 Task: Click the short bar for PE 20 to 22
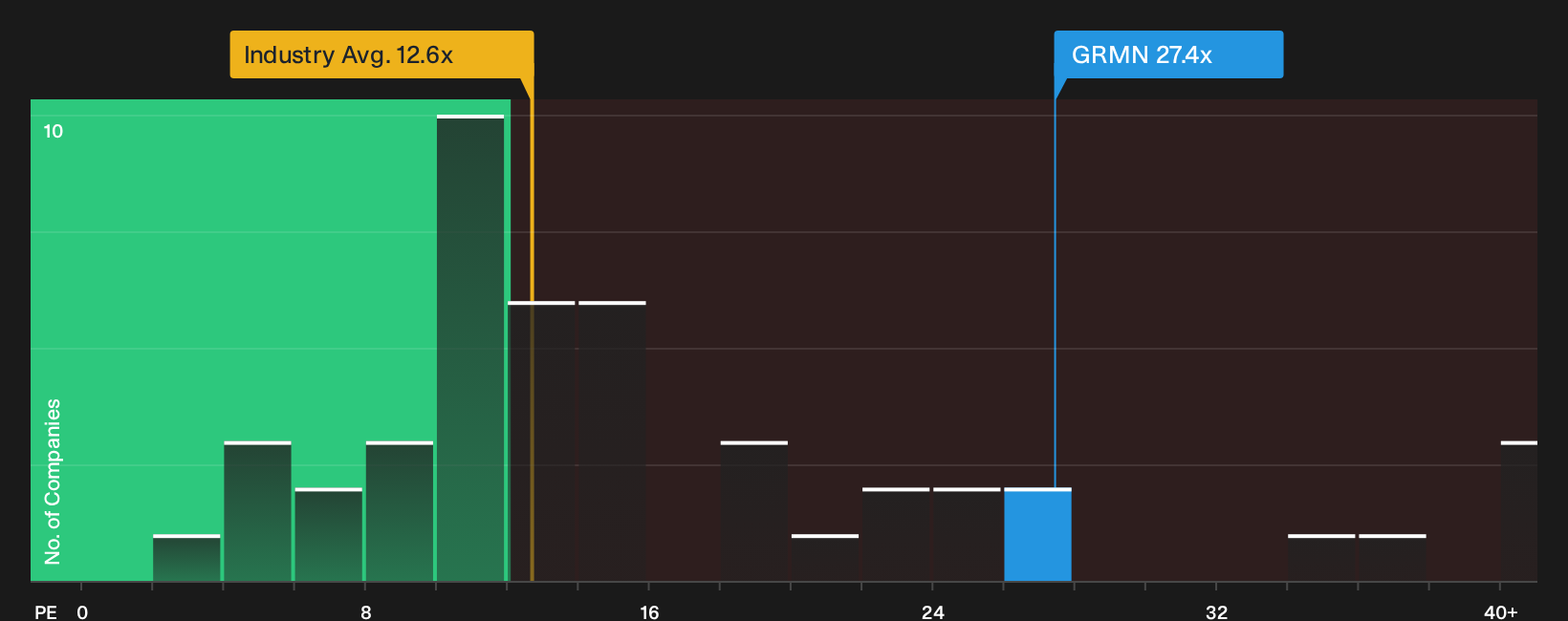click(x=825, y=558)
